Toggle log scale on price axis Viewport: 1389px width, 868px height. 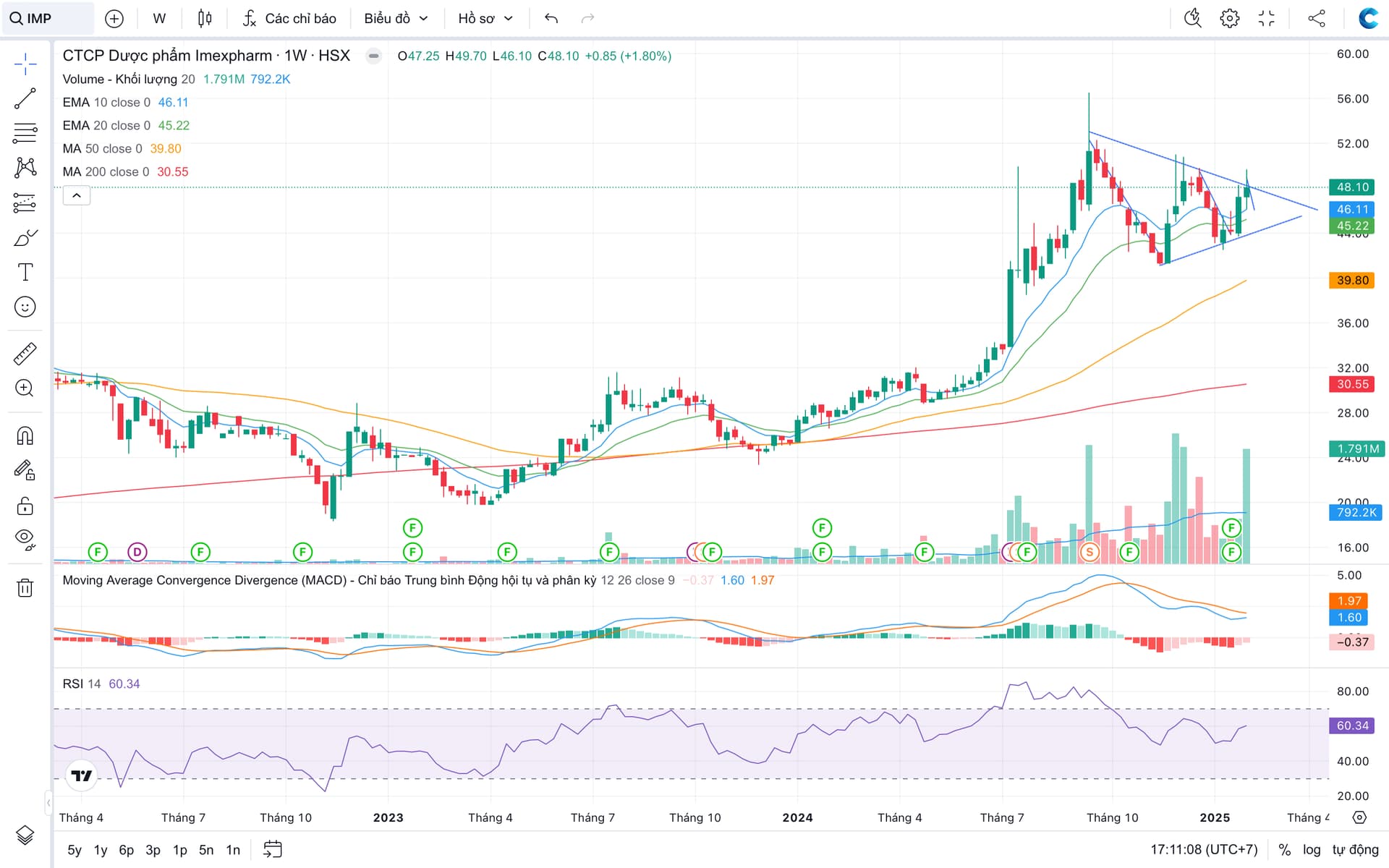1312,849
